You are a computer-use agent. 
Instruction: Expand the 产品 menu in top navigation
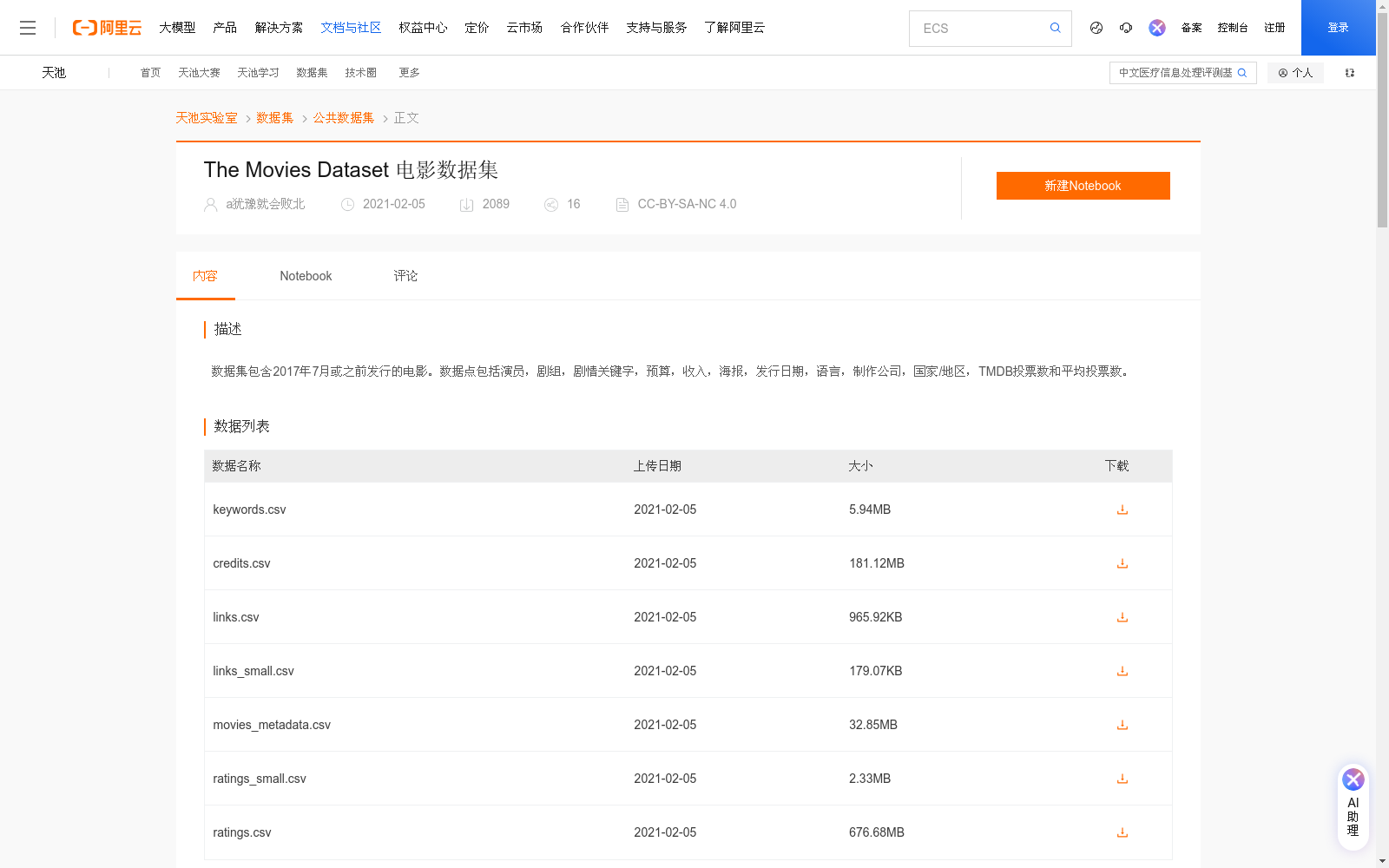[x=225, y=28]
